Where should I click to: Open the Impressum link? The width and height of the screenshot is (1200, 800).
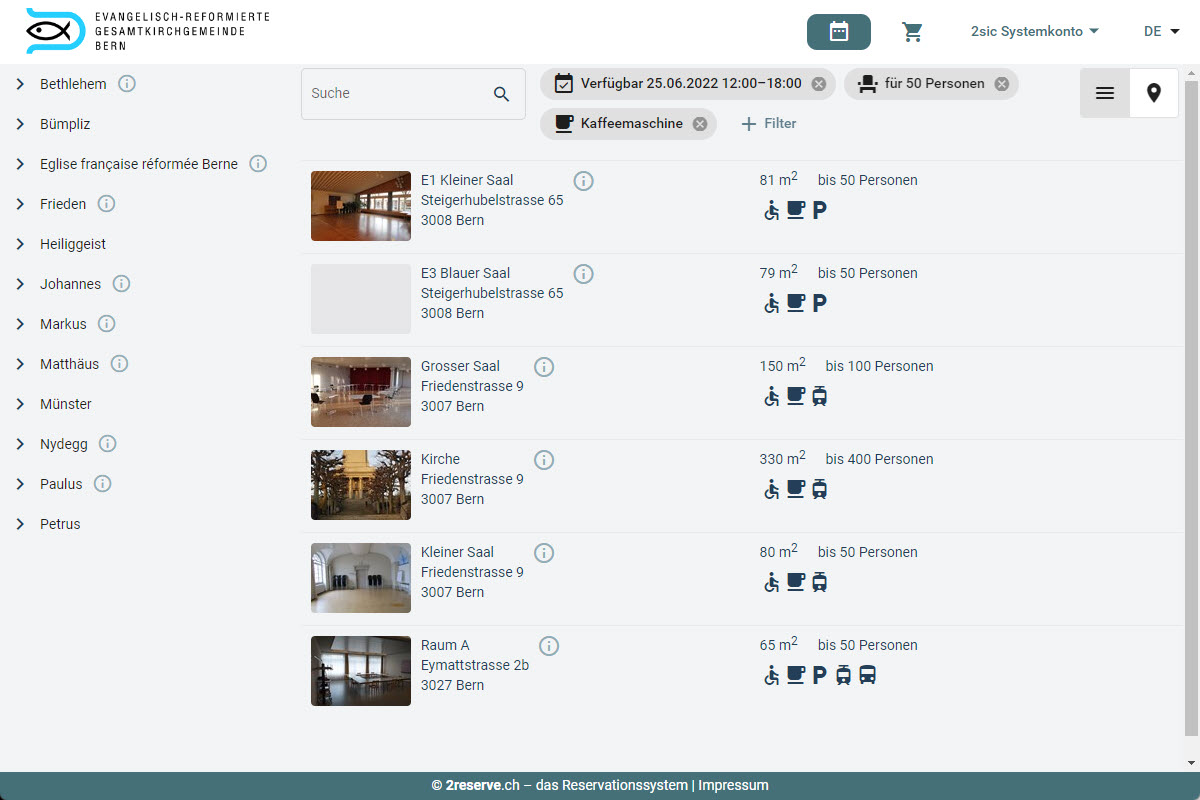(x=733, y=785)
